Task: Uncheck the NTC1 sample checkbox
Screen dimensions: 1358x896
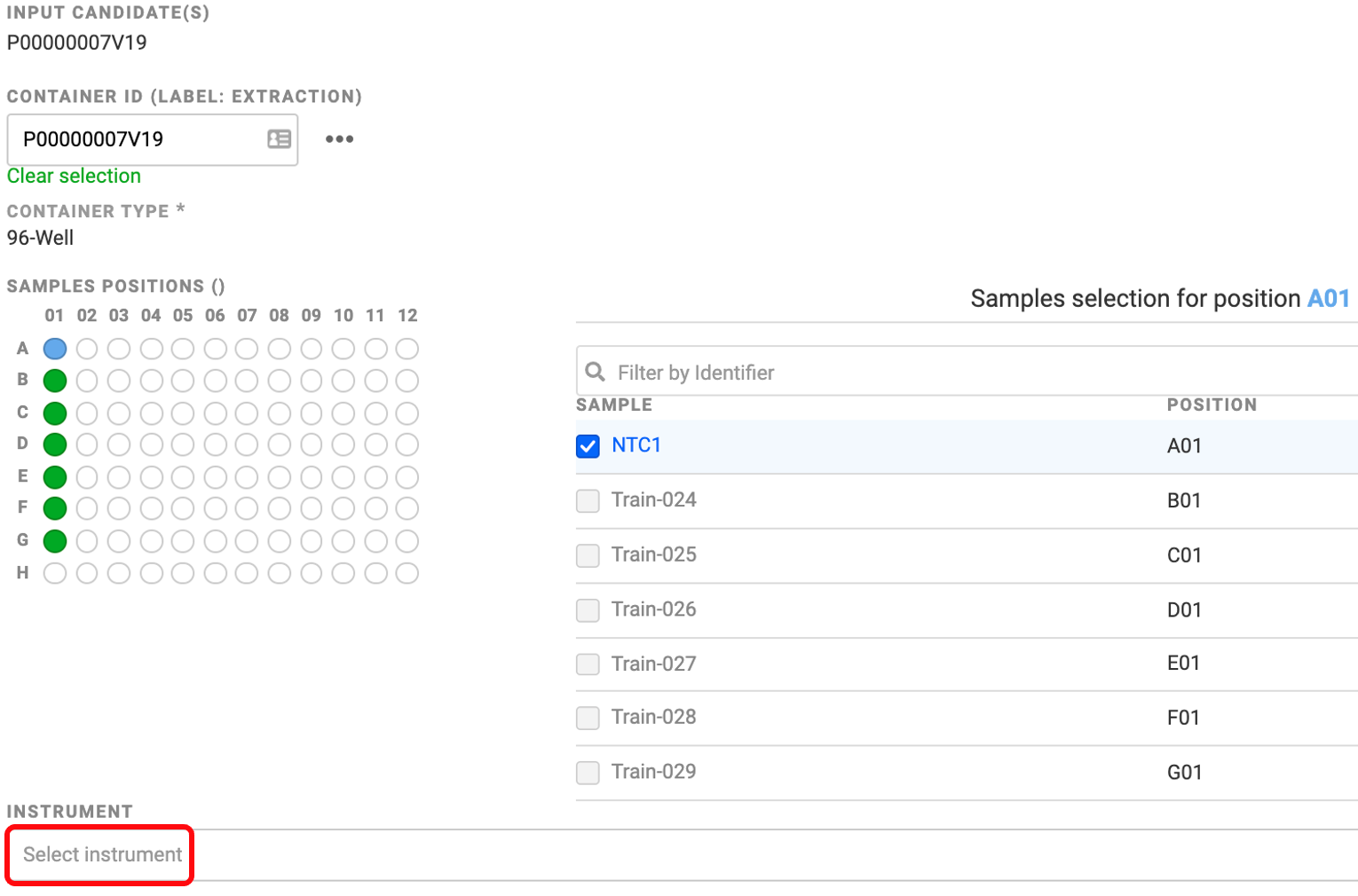Action: pyautogui.click(x=588, y=446)
